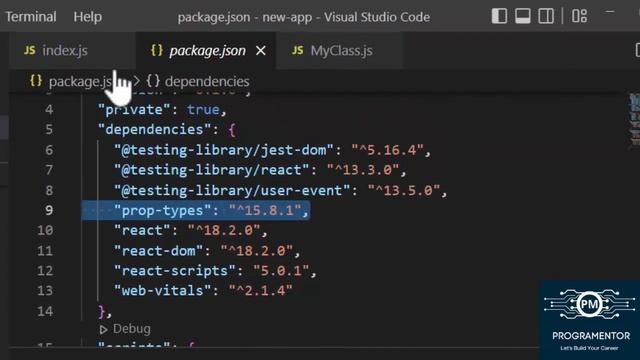Viewport: 640px width, 360px height.
Task: Switch to the MyClass.js tab
Action: (341, 51)
